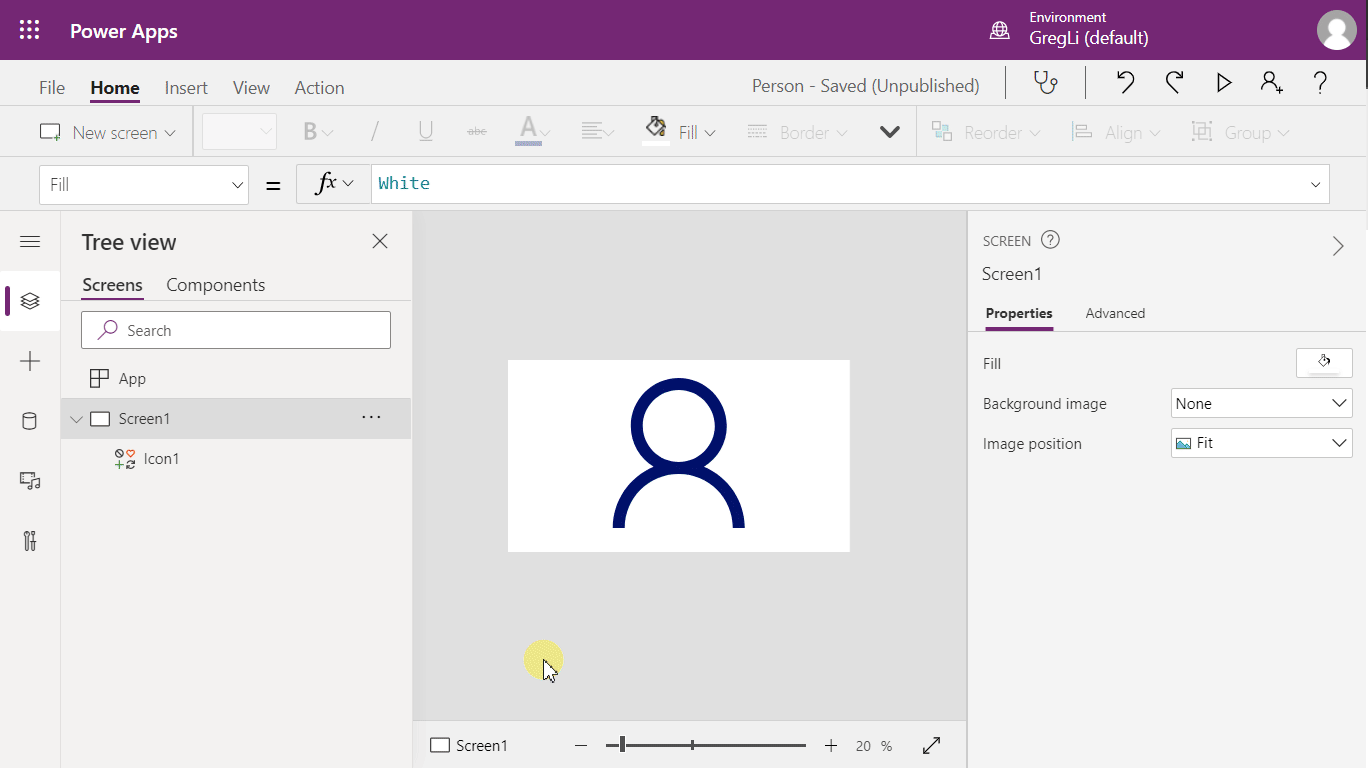Open the Image position Fit dropdown
Viewport: 1368px width, 768px height.
click(1261, 443)
